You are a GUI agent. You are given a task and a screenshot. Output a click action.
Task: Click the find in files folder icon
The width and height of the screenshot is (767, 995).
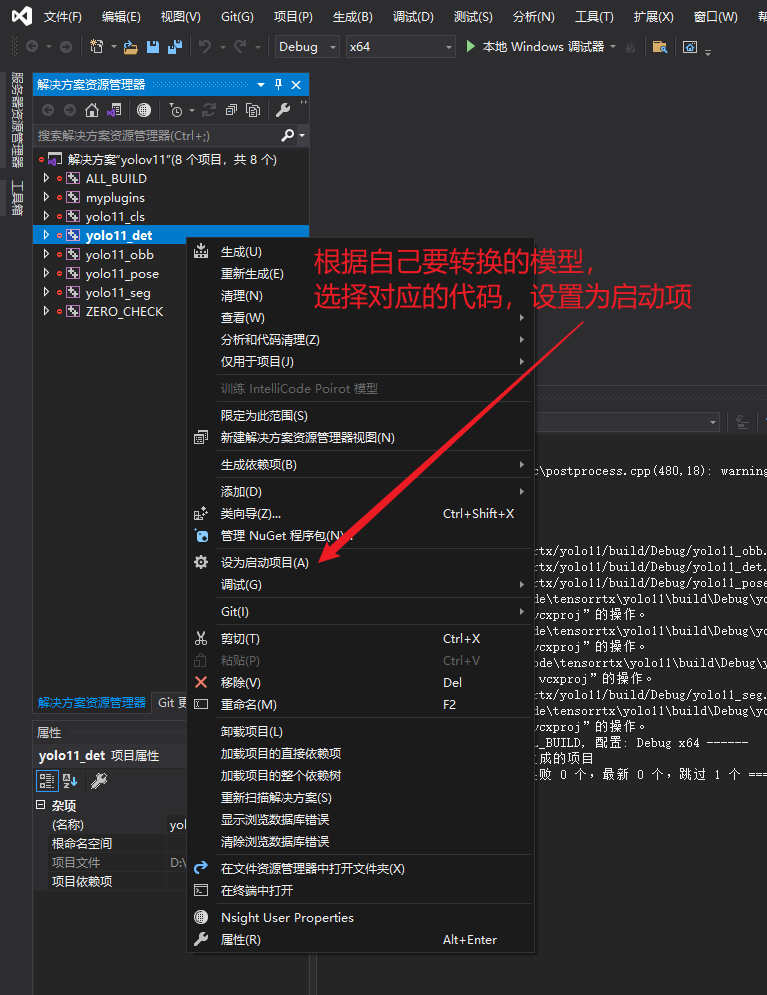pyautogui.click(x=660, y=47)
